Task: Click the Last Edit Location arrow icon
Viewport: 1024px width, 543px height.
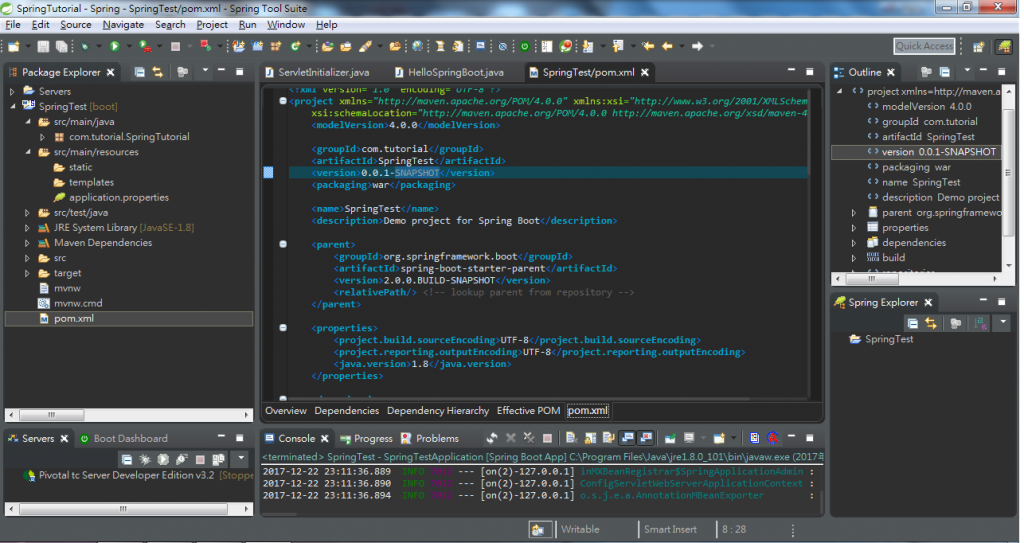Action: pos(648,46)
